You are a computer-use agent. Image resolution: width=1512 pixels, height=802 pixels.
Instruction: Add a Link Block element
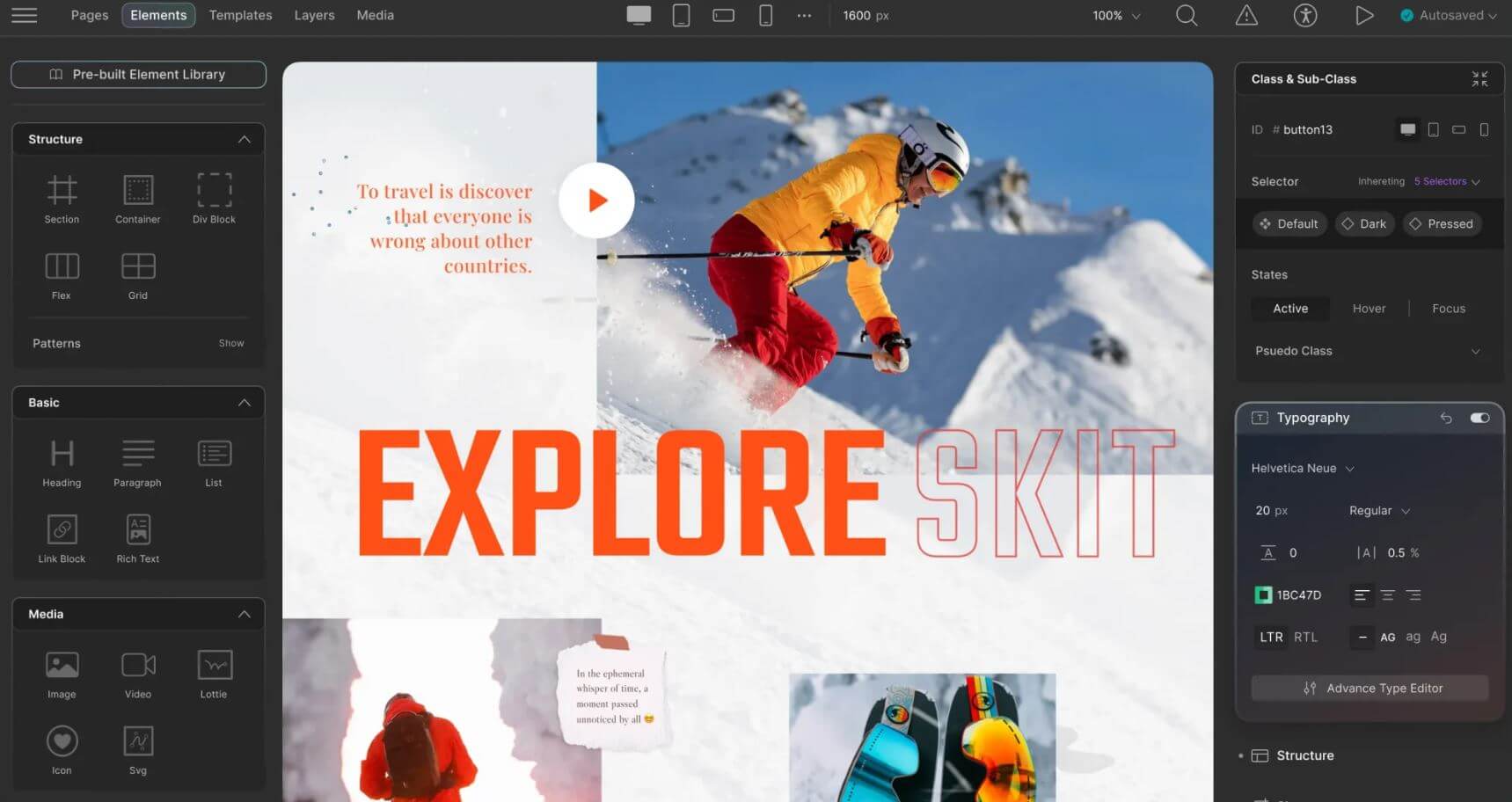point(62,539)
